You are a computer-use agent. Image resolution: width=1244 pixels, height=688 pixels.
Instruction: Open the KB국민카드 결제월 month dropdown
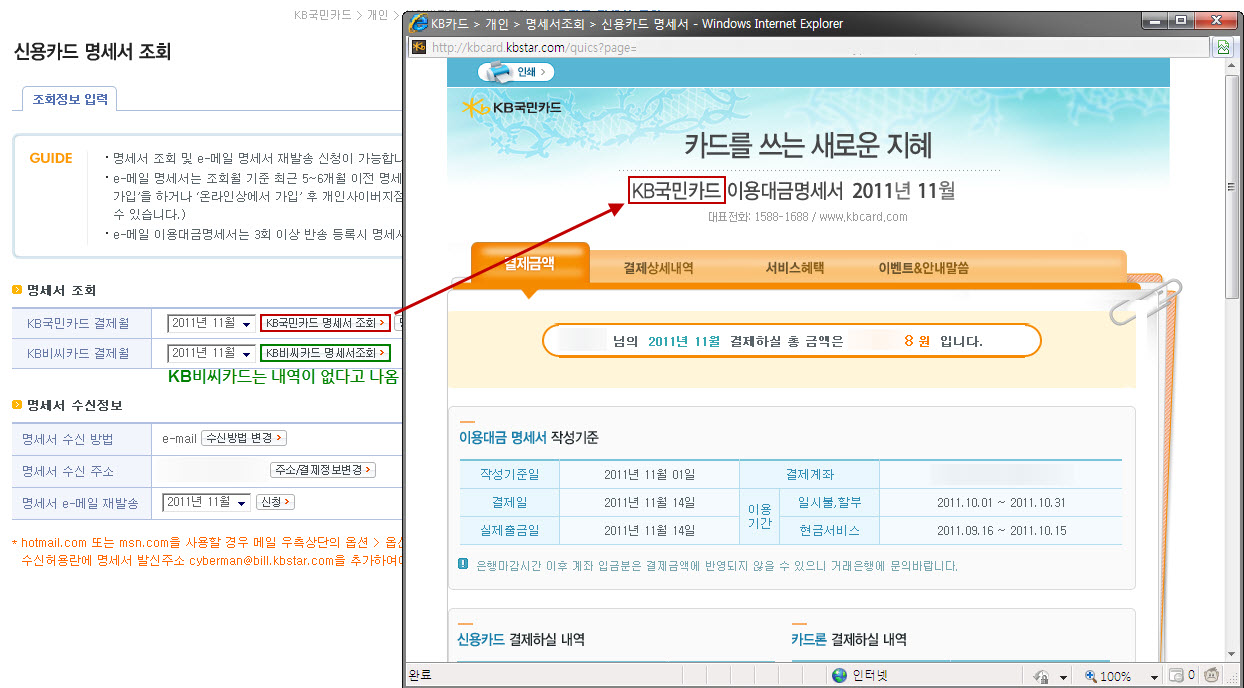pos(246,324)
